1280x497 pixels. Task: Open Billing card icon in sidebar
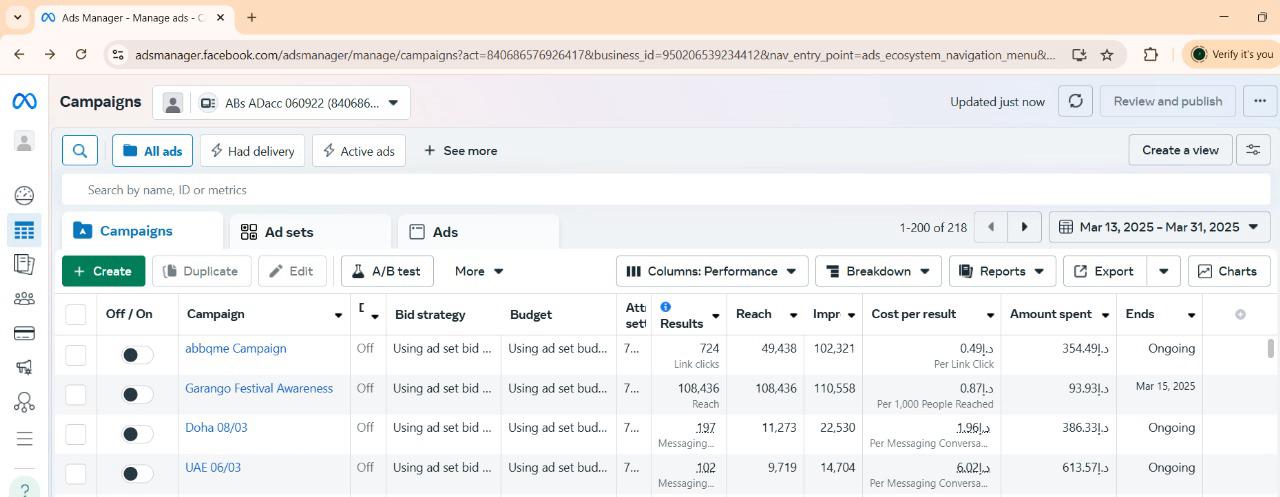24,333
